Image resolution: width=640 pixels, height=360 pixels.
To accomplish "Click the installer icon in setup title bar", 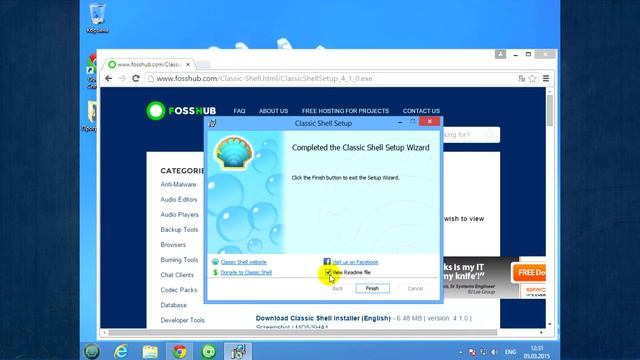I will tap(213, 123).
